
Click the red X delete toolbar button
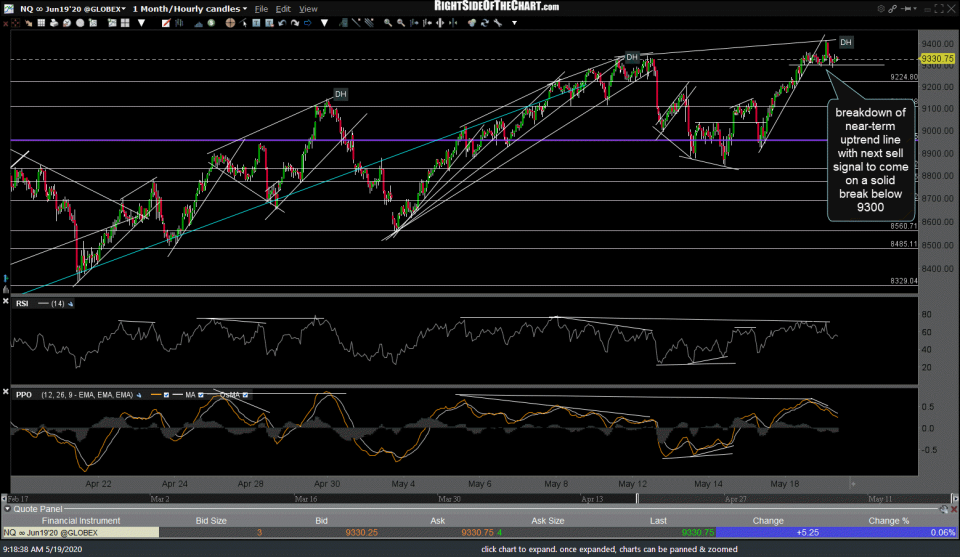(x=6, y=23)
